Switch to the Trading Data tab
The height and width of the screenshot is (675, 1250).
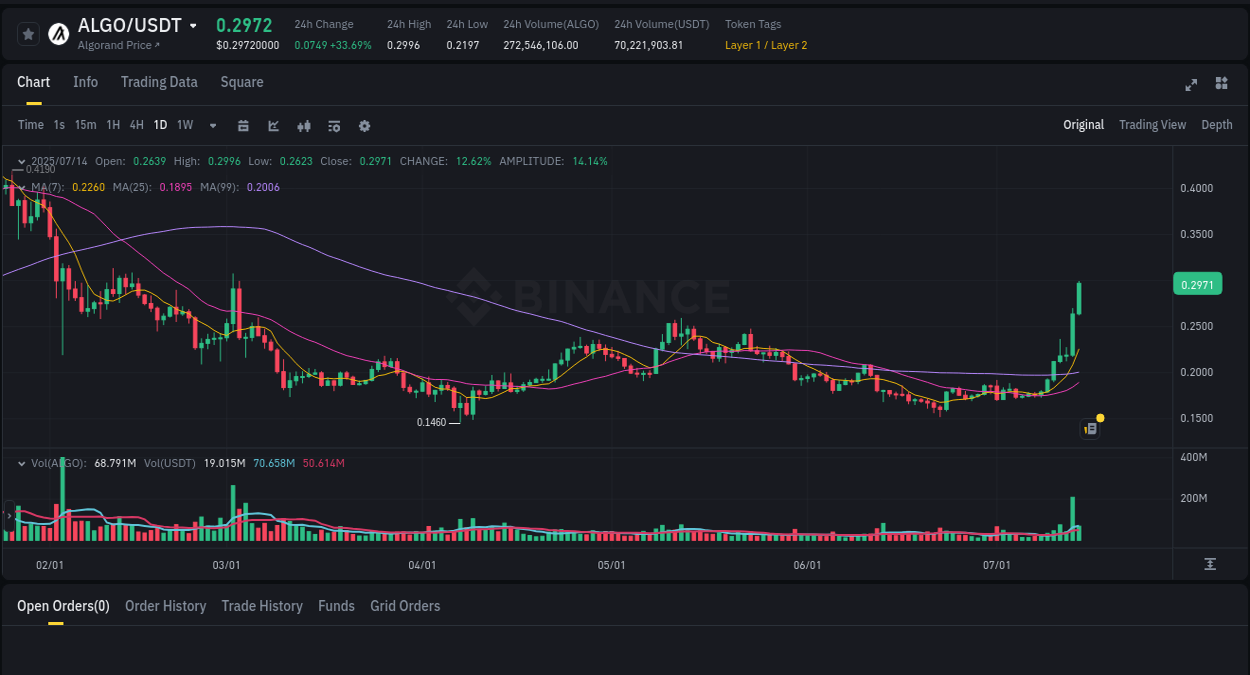[x=159, y=82]
